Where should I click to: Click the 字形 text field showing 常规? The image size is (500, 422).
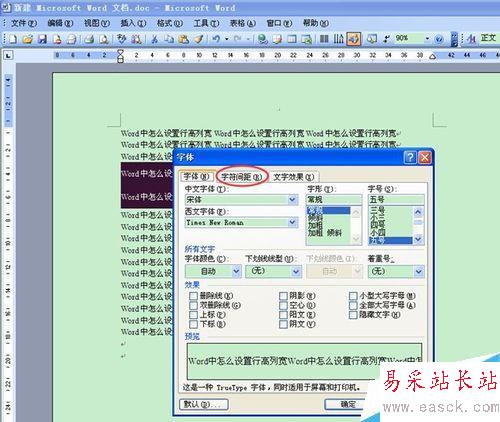click(x=334, y=200)
